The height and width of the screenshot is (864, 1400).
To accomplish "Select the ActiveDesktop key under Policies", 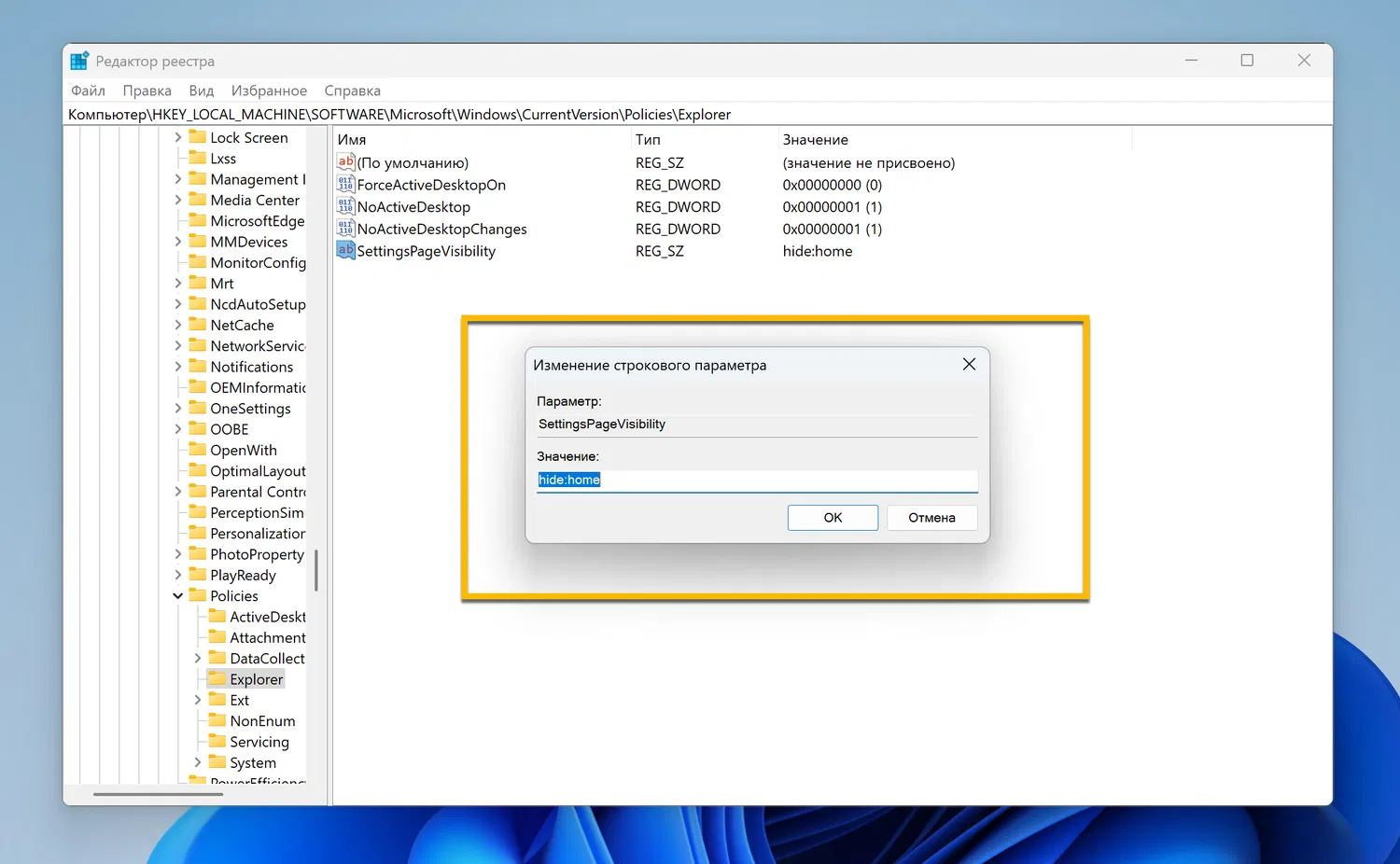I will (268, 617).
